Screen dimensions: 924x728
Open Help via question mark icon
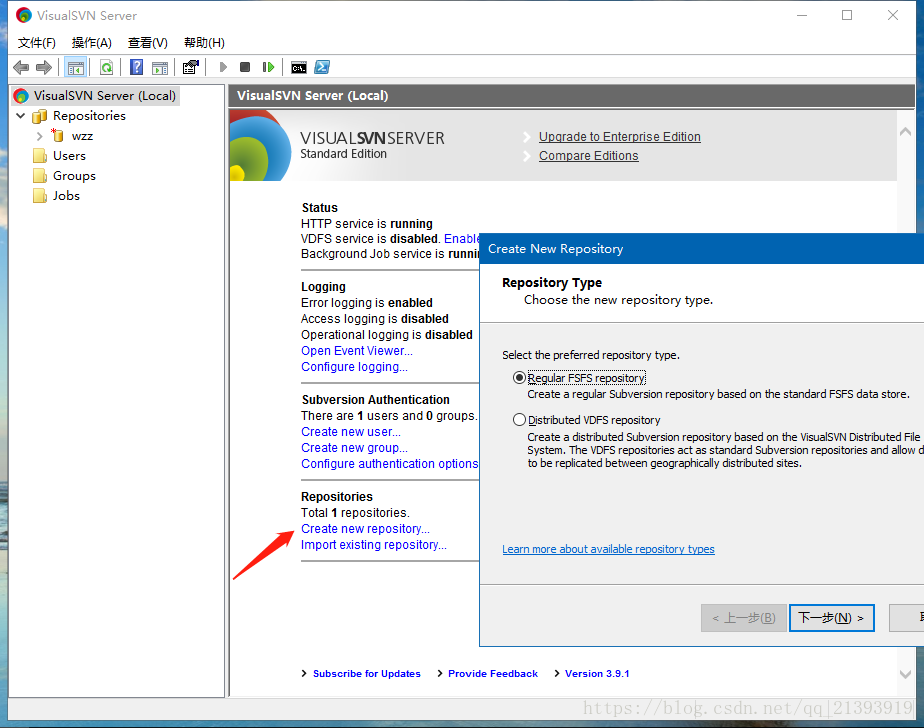[x=136, y=67]
